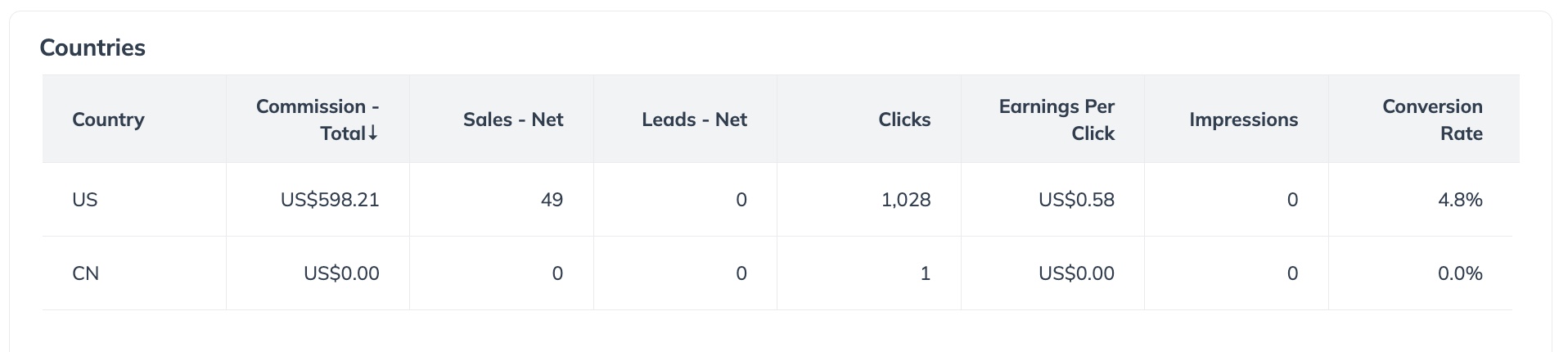Click the 1,028 clicks value

(x=906, y=200)
